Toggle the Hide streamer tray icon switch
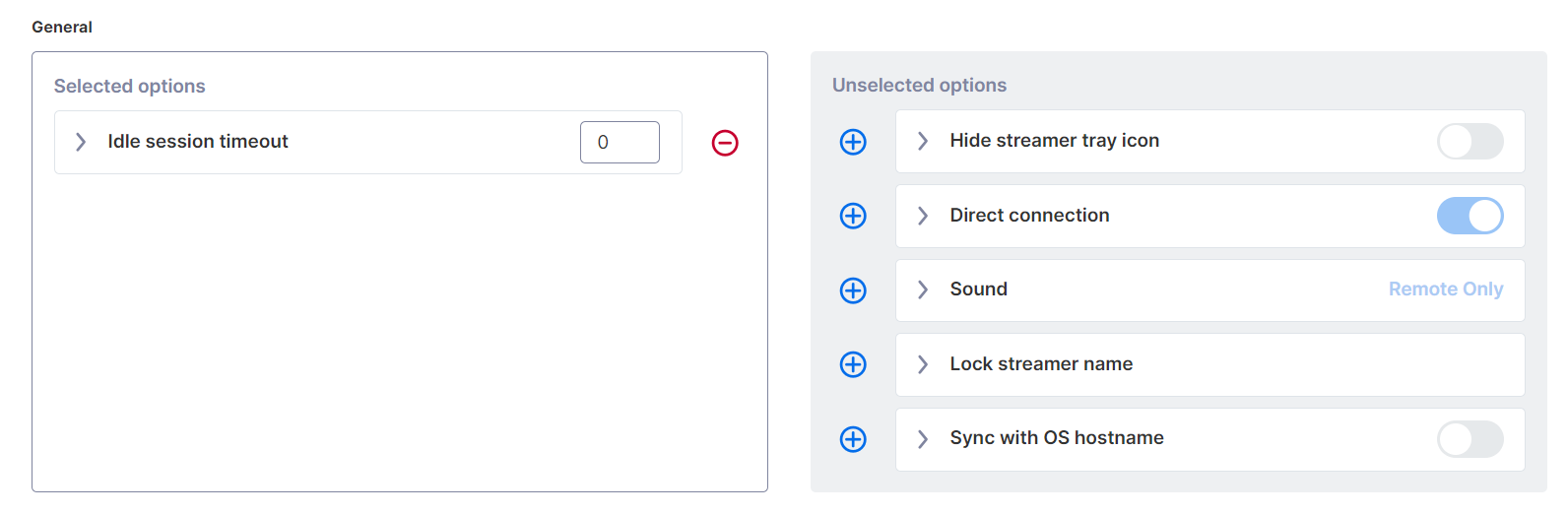This screenshot has width=1568, height=514. tap(1470, 141)
